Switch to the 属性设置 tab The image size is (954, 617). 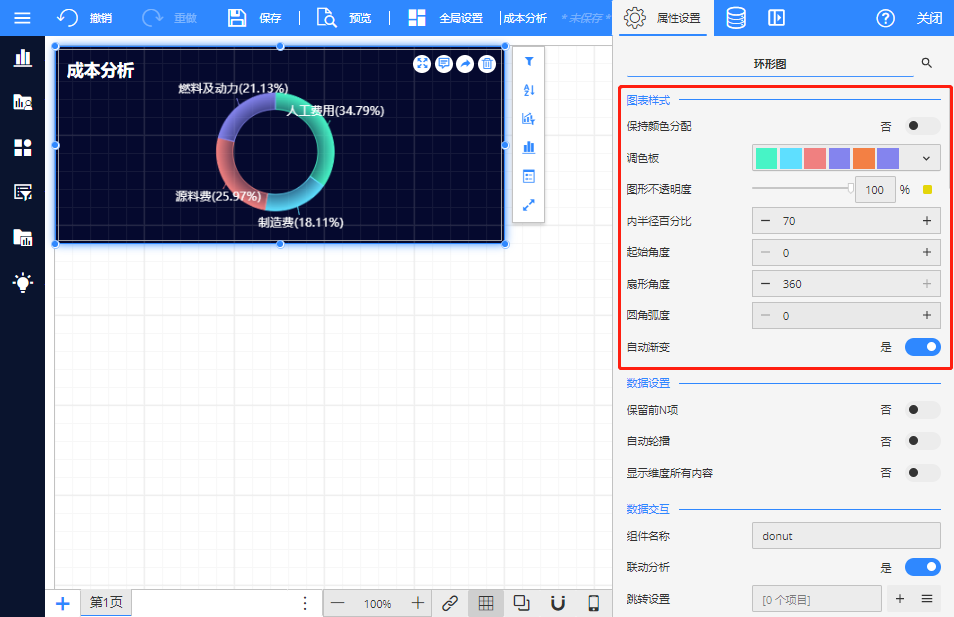tap(663, 18)
